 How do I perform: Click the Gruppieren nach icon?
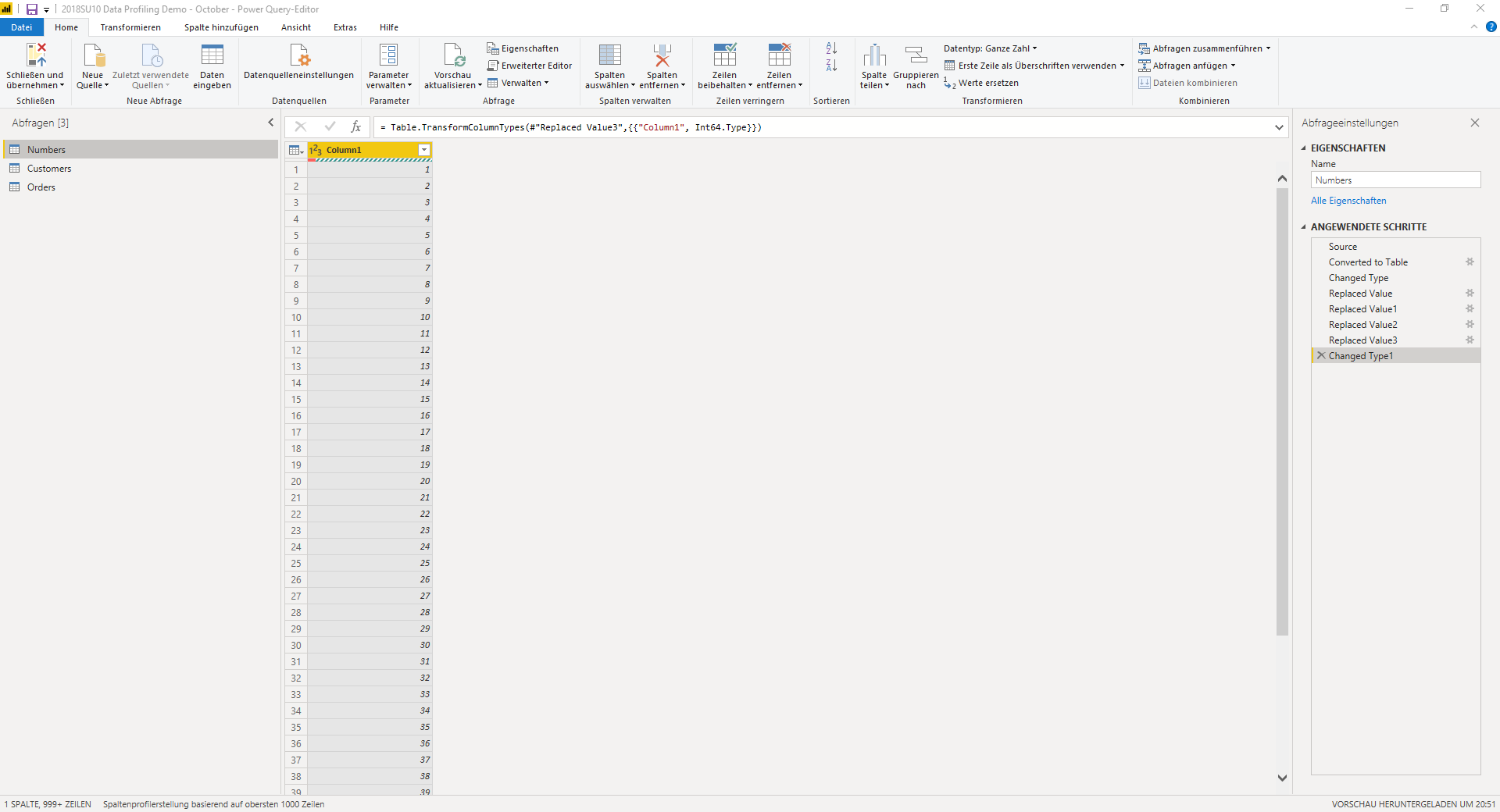(x=916, y=55)
